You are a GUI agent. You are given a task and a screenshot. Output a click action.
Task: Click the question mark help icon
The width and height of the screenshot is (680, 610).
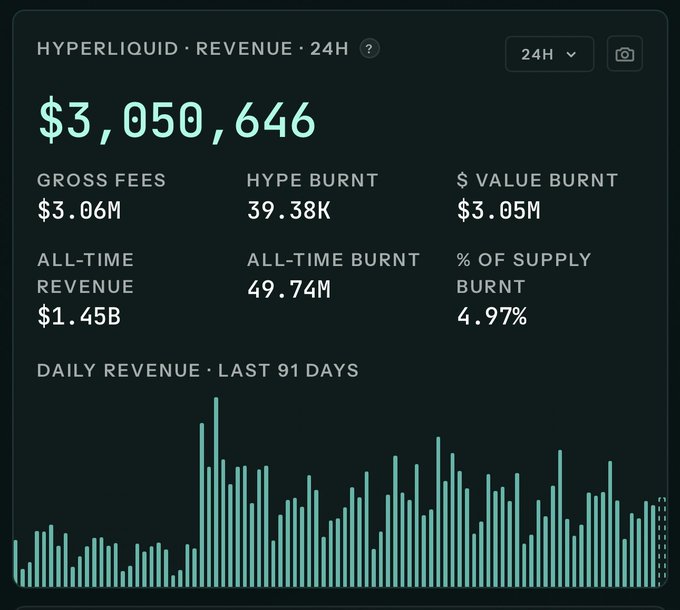pos(369,49)
